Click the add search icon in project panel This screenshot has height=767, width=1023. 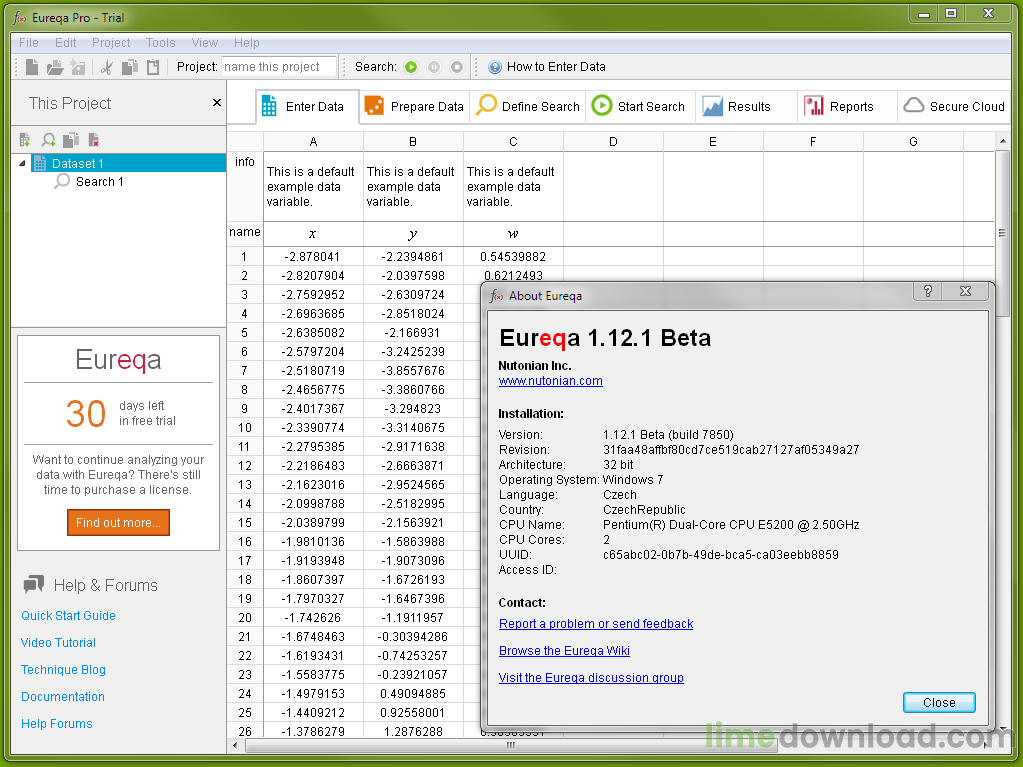(48, 140)
